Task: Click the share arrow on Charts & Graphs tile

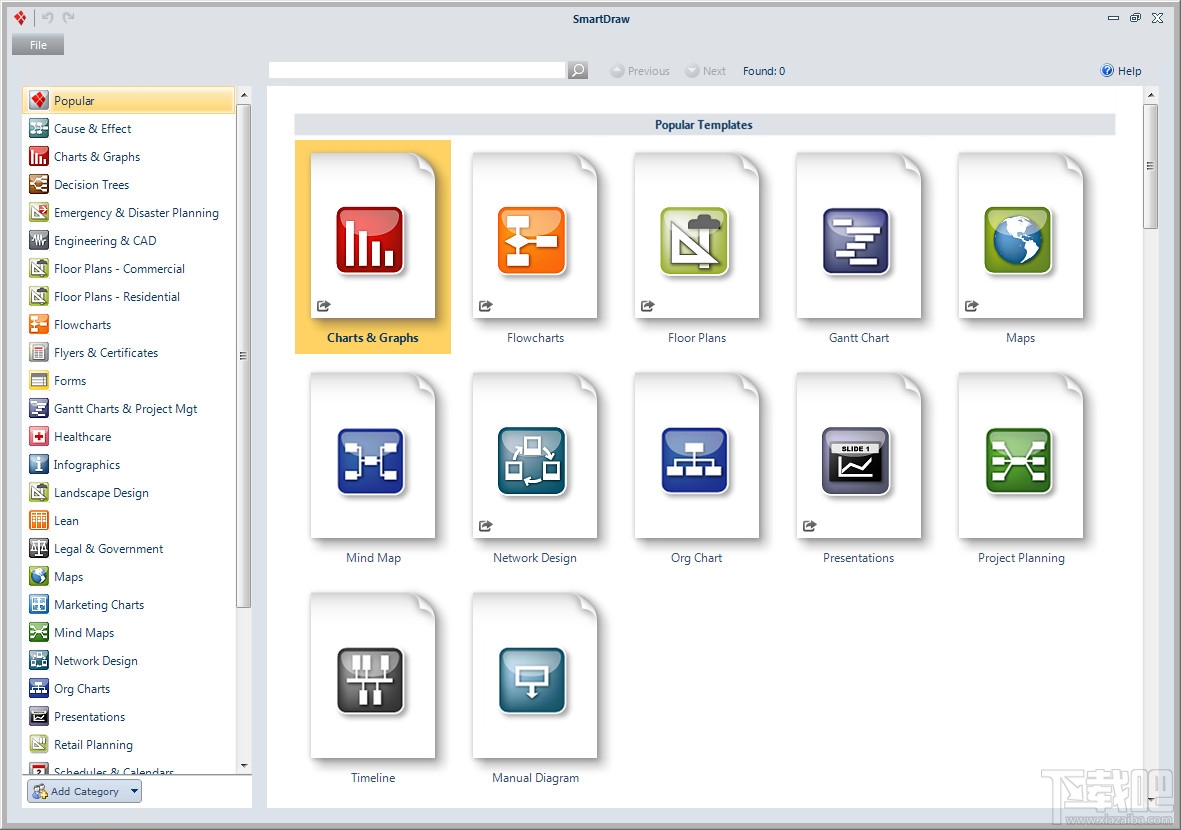Action: tap(324, 306)
